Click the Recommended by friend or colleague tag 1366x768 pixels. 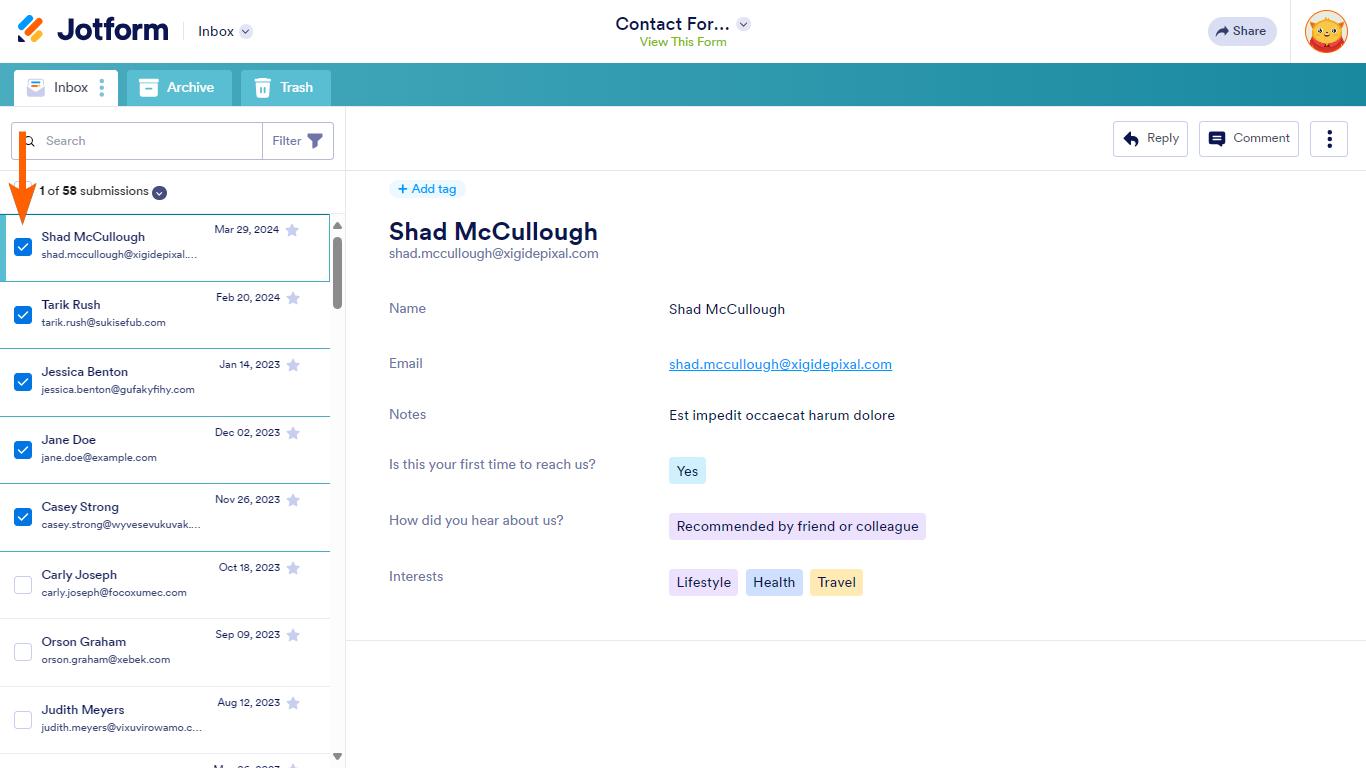[x=797, y=527]
